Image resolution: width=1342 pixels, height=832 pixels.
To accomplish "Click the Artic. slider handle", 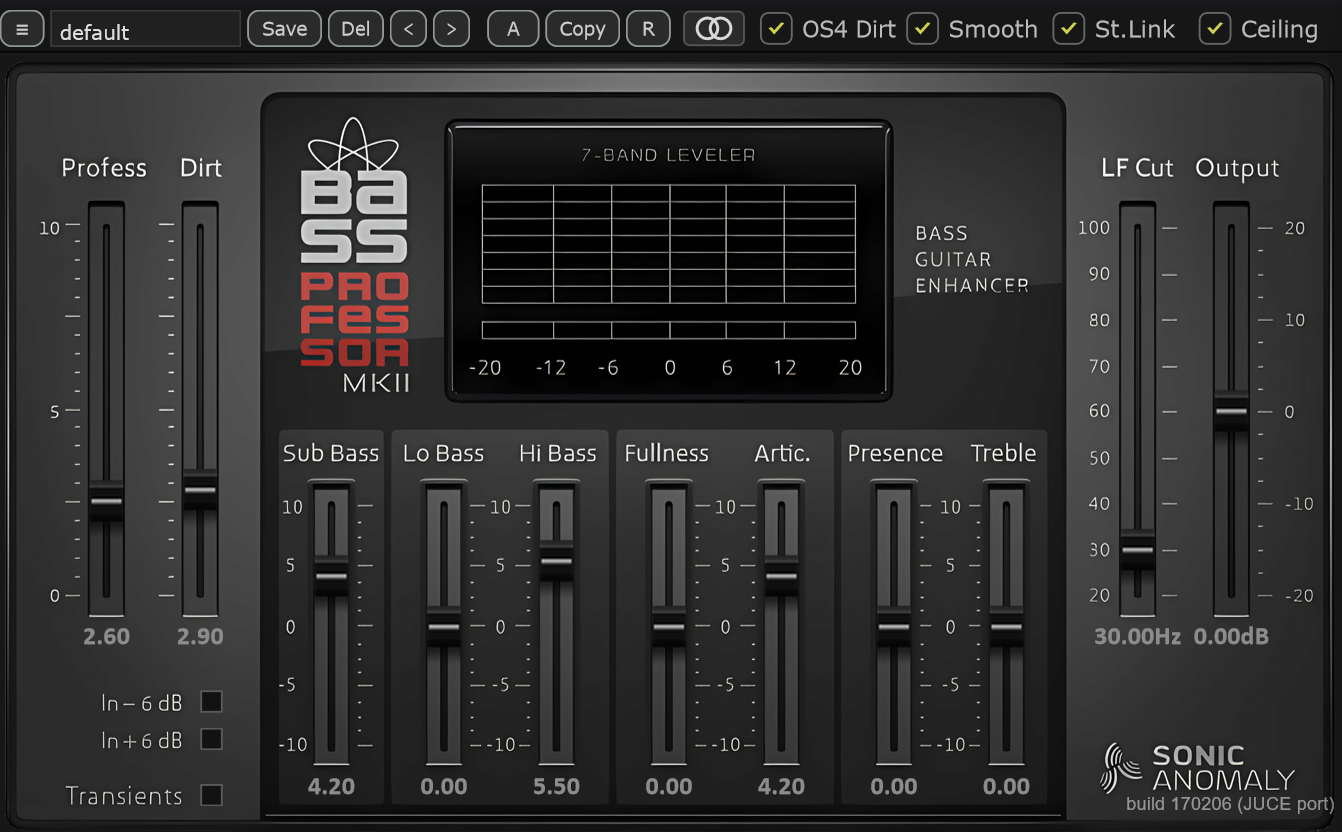I will 781,576.
